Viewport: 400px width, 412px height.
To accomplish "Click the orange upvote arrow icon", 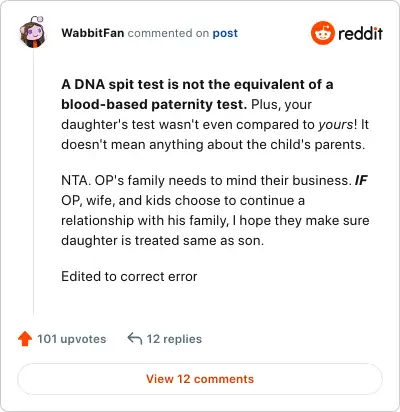I will pos(25,339).
